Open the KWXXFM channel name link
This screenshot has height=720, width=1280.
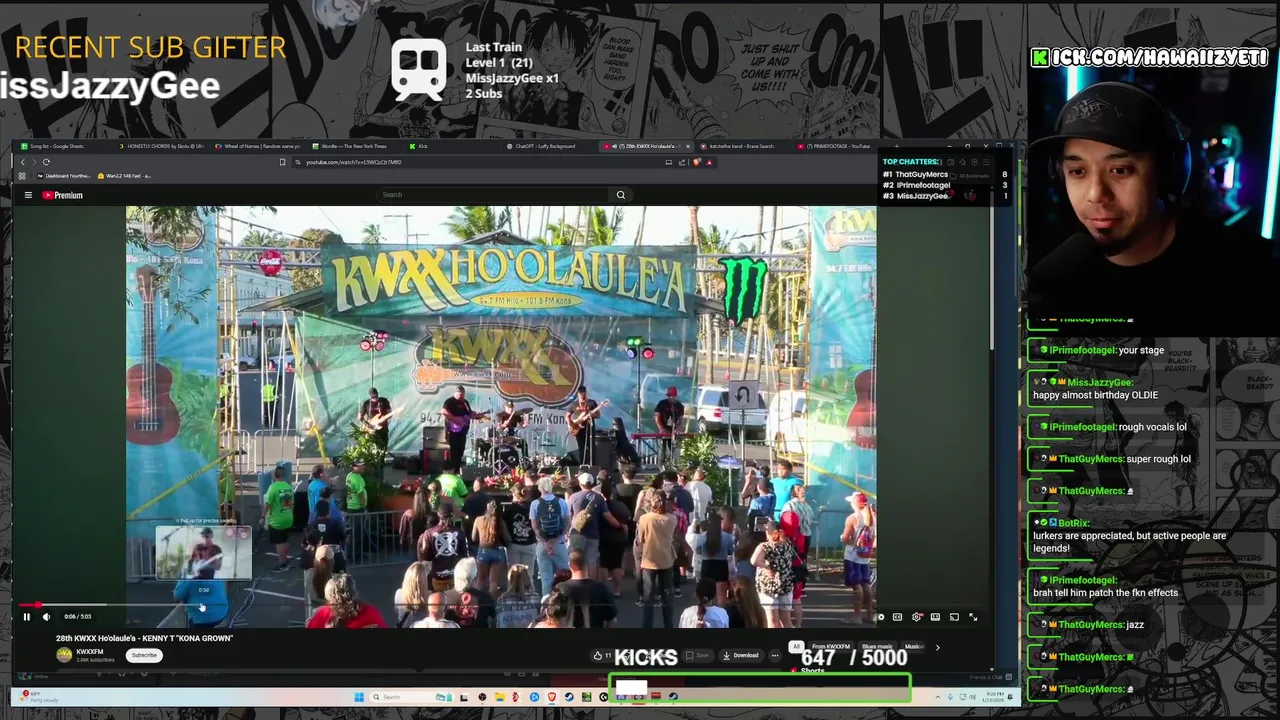point(90,652)
